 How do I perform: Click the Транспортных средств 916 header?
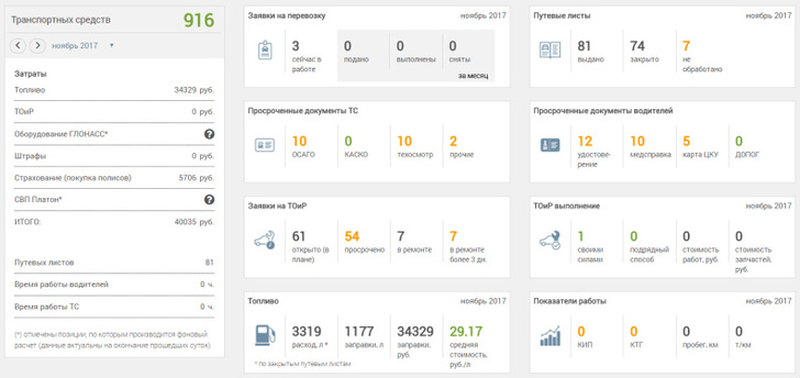113,20
